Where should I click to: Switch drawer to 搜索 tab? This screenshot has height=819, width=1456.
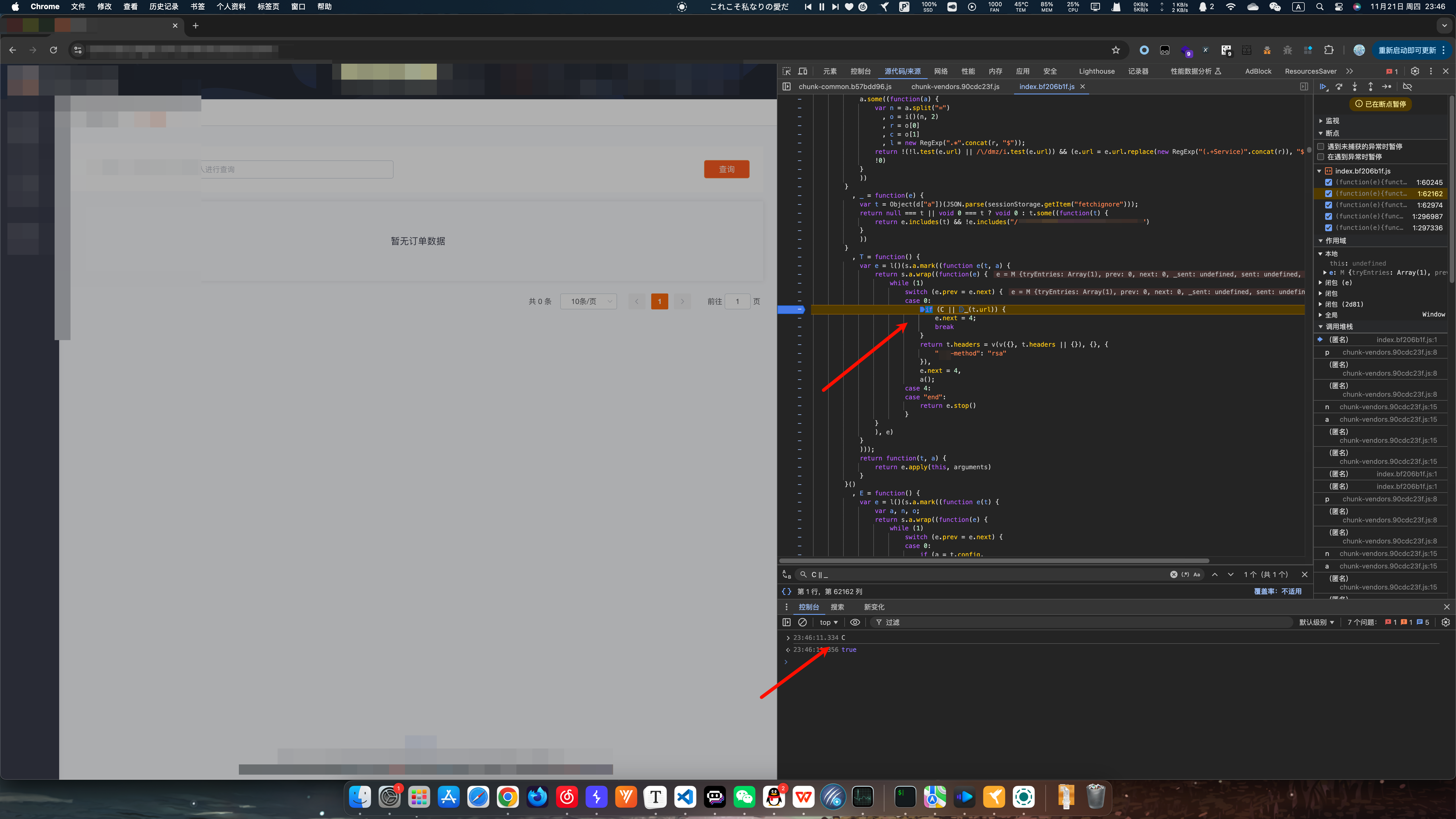point(838,607)
